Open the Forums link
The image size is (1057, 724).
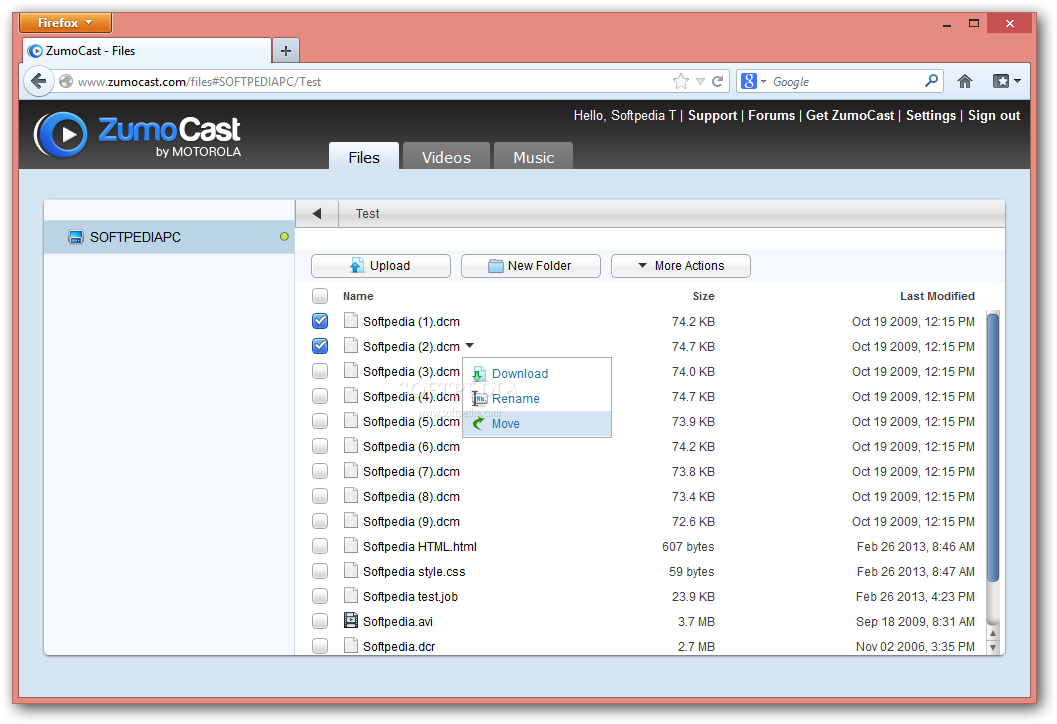click(771, 115)
